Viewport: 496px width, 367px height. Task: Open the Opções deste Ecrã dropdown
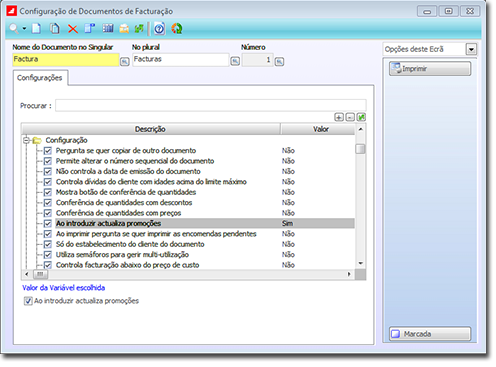tap(471, 49)
